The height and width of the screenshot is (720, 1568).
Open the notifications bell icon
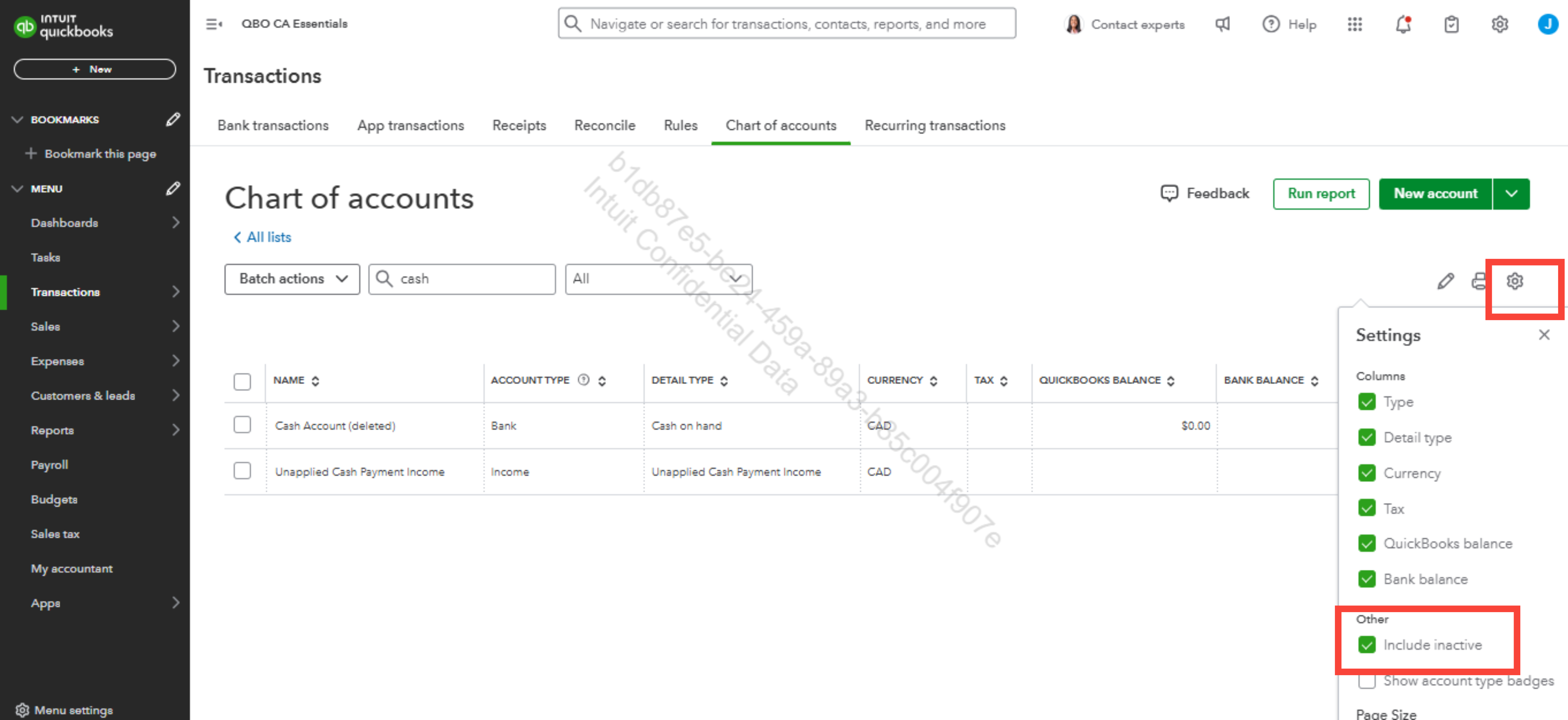tap(1403, 24)
